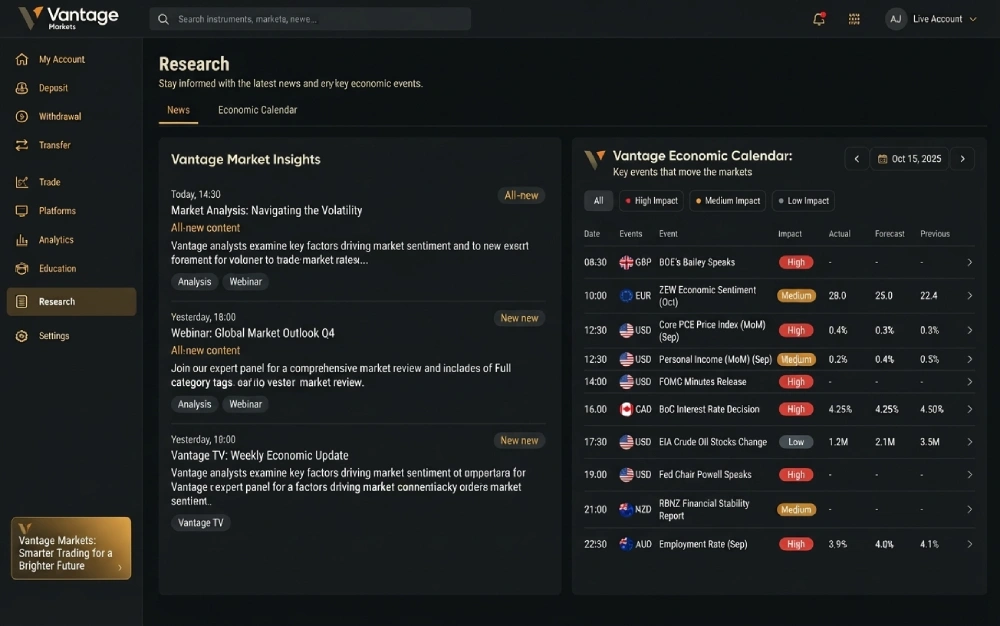
Task: Click the search instruments field
Action: tap(310, 19)
